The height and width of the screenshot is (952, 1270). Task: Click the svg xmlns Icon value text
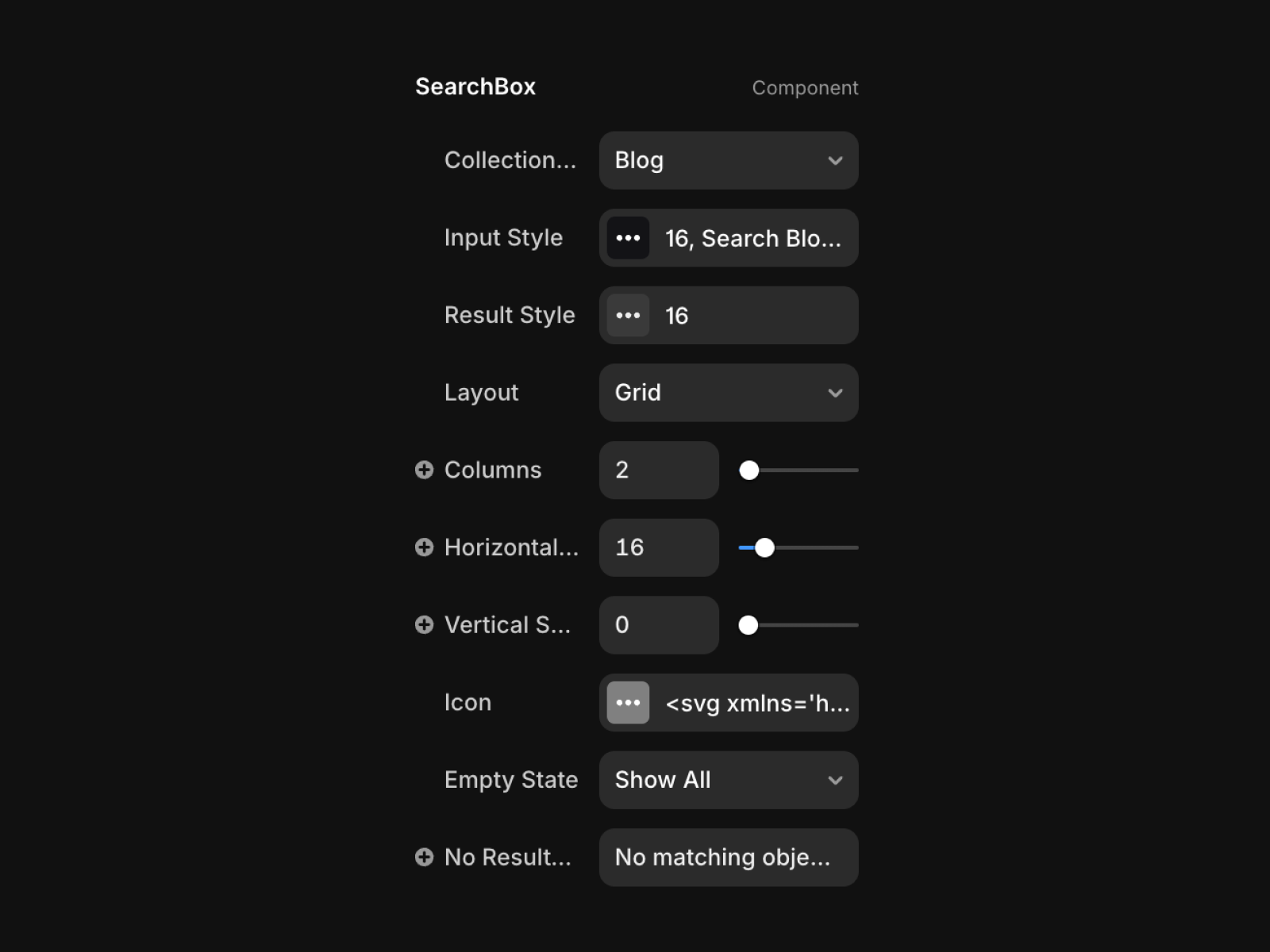[x=757, y=703]
